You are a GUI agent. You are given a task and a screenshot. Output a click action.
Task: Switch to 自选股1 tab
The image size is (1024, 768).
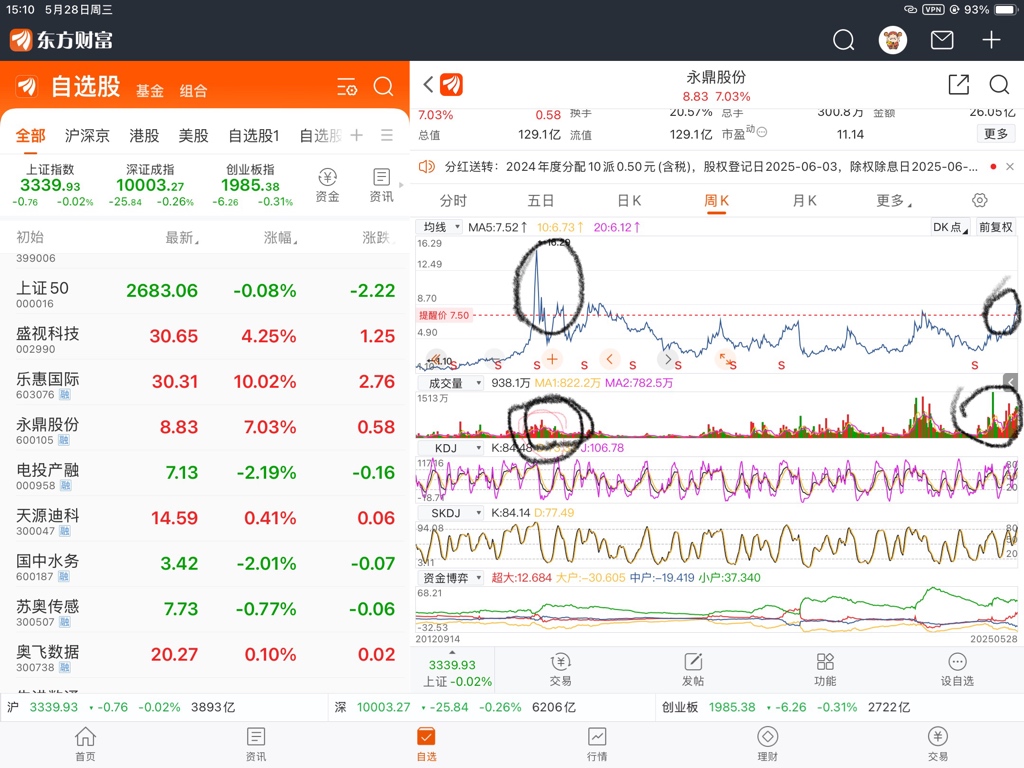click(253, 135)
